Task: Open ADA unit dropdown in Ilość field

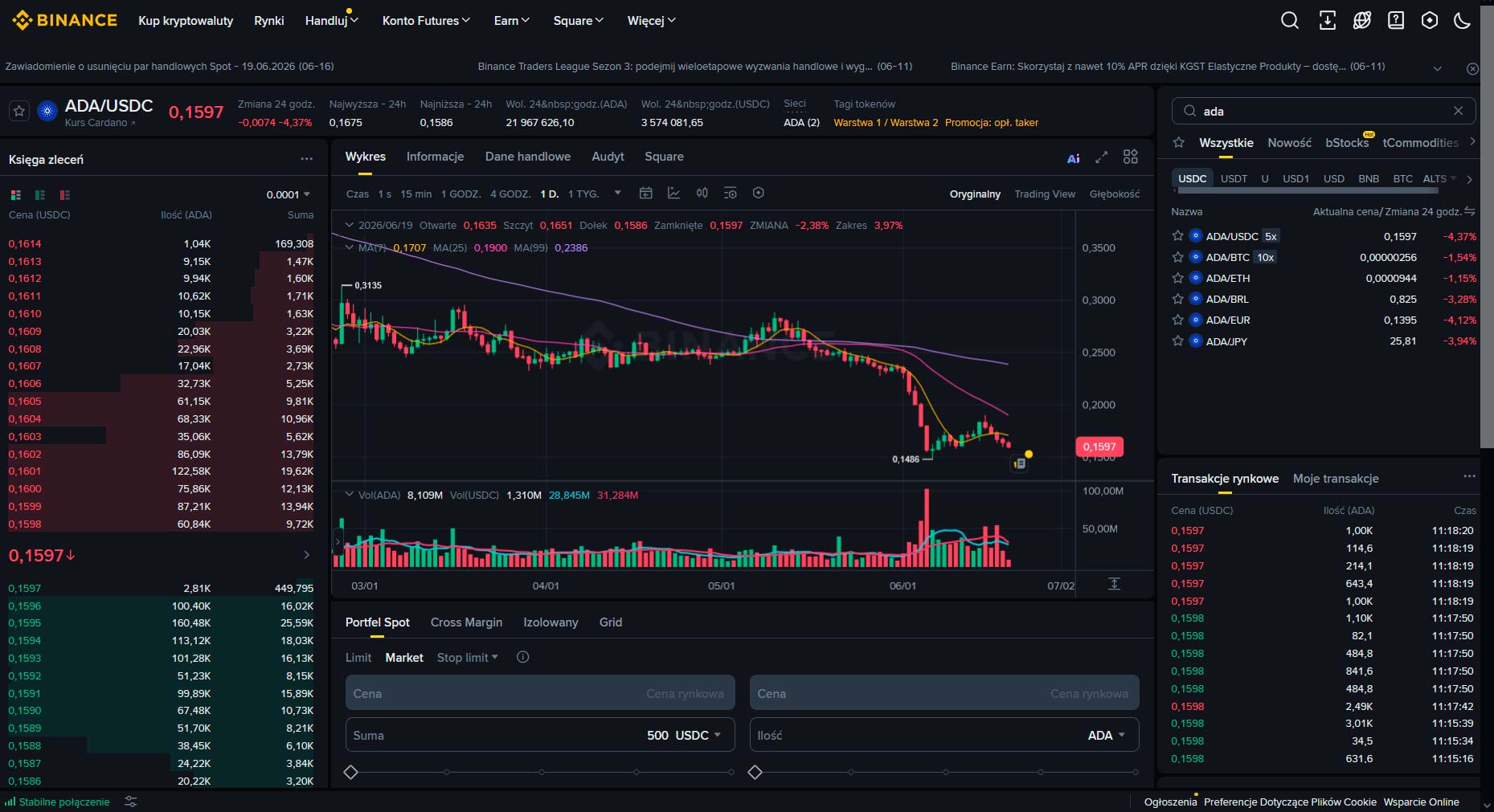Action: tap(1106, 735)
